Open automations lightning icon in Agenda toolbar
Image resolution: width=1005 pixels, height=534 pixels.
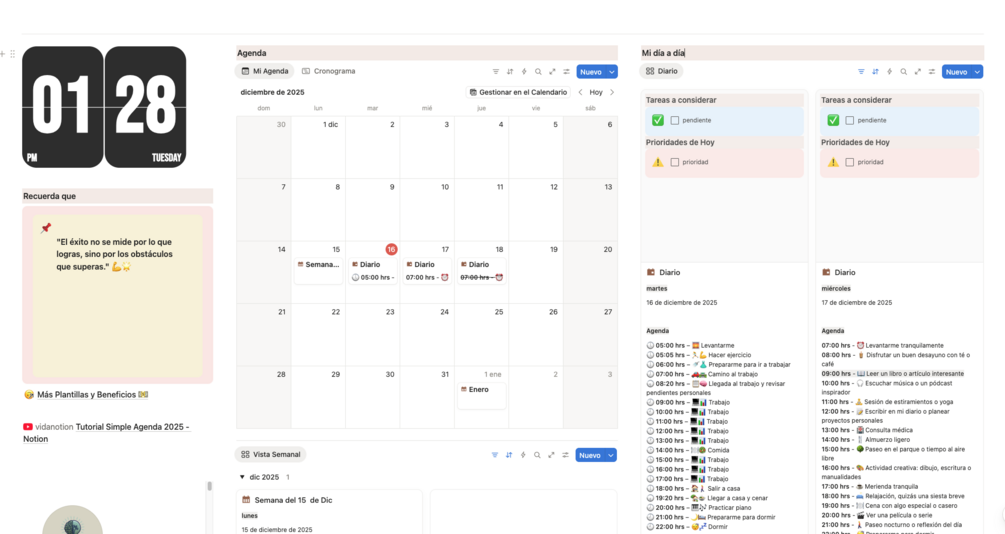524,72
